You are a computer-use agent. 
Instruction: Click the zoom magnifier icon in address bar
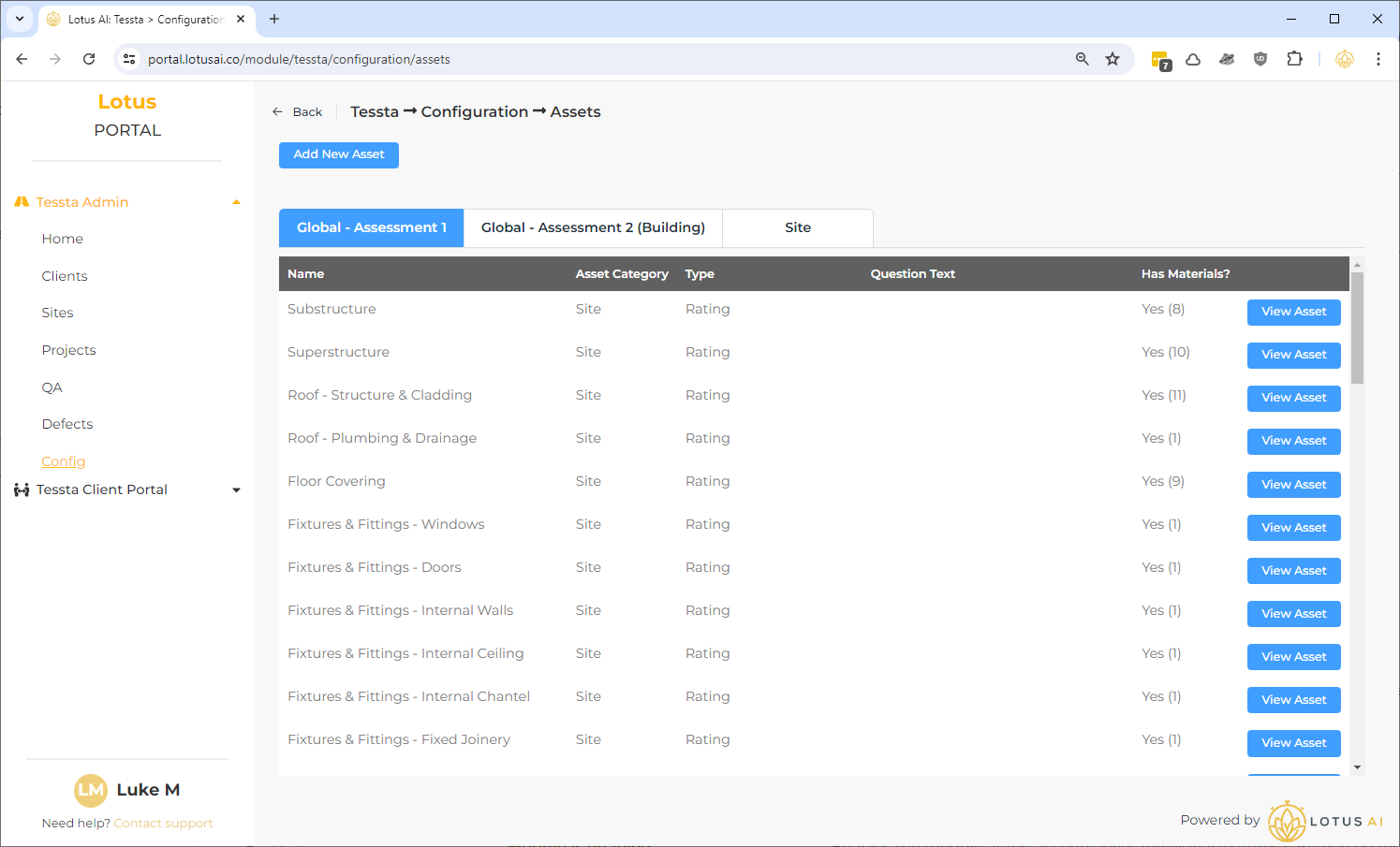(x=1082, y=59)
